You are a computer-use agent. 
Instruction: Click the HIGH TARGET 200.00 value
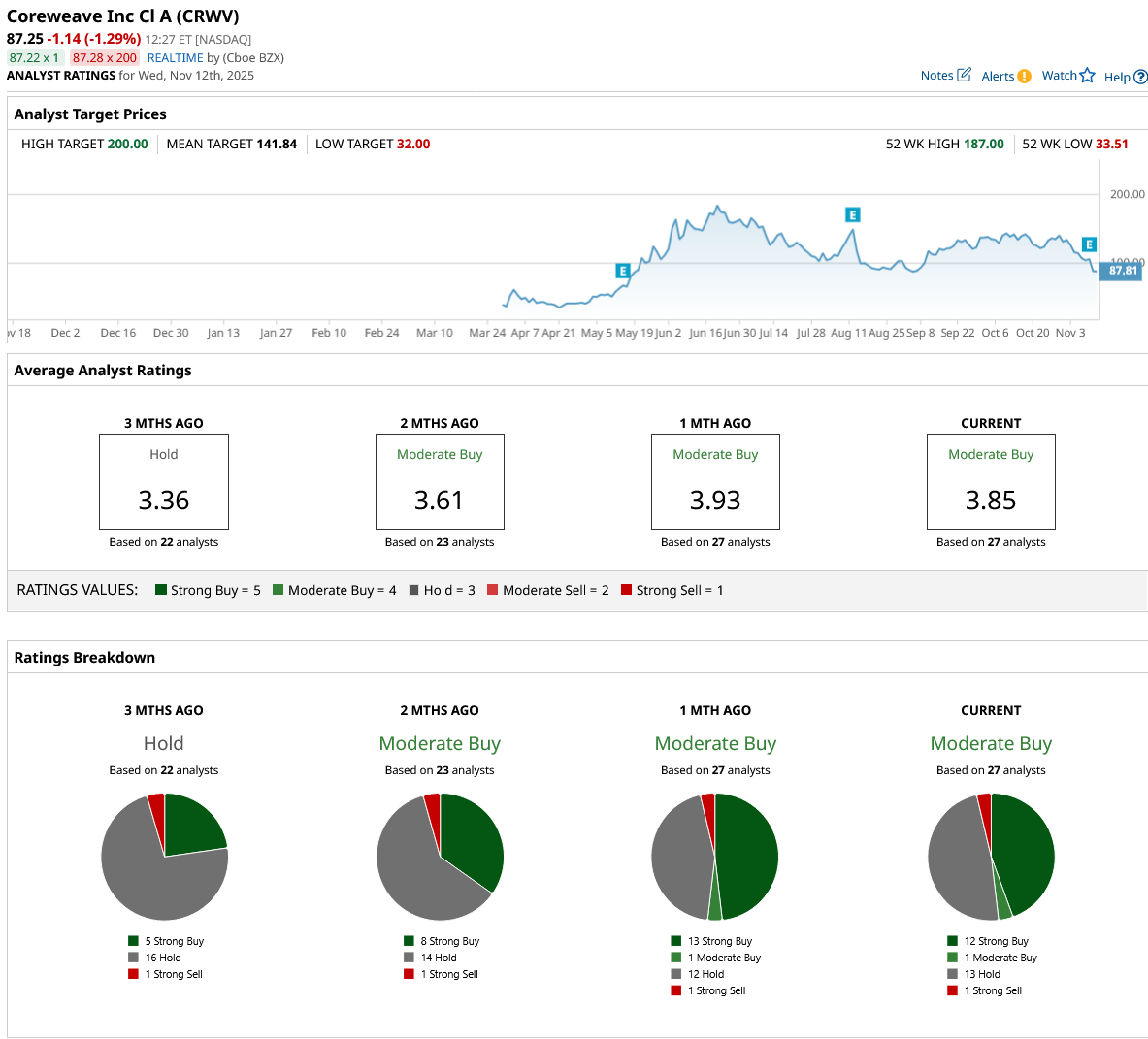(x=127, y=144)
